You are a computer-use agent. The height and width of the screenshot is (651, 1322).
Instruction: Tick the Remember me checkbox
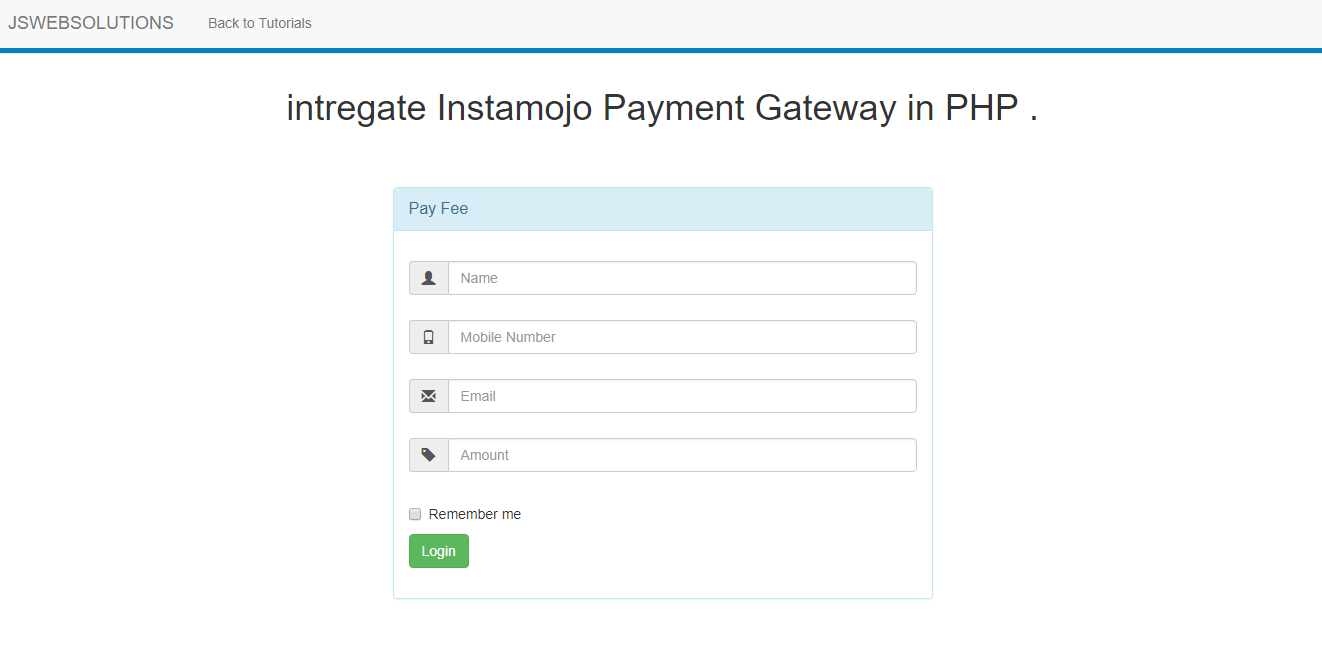tap(415, 514)
